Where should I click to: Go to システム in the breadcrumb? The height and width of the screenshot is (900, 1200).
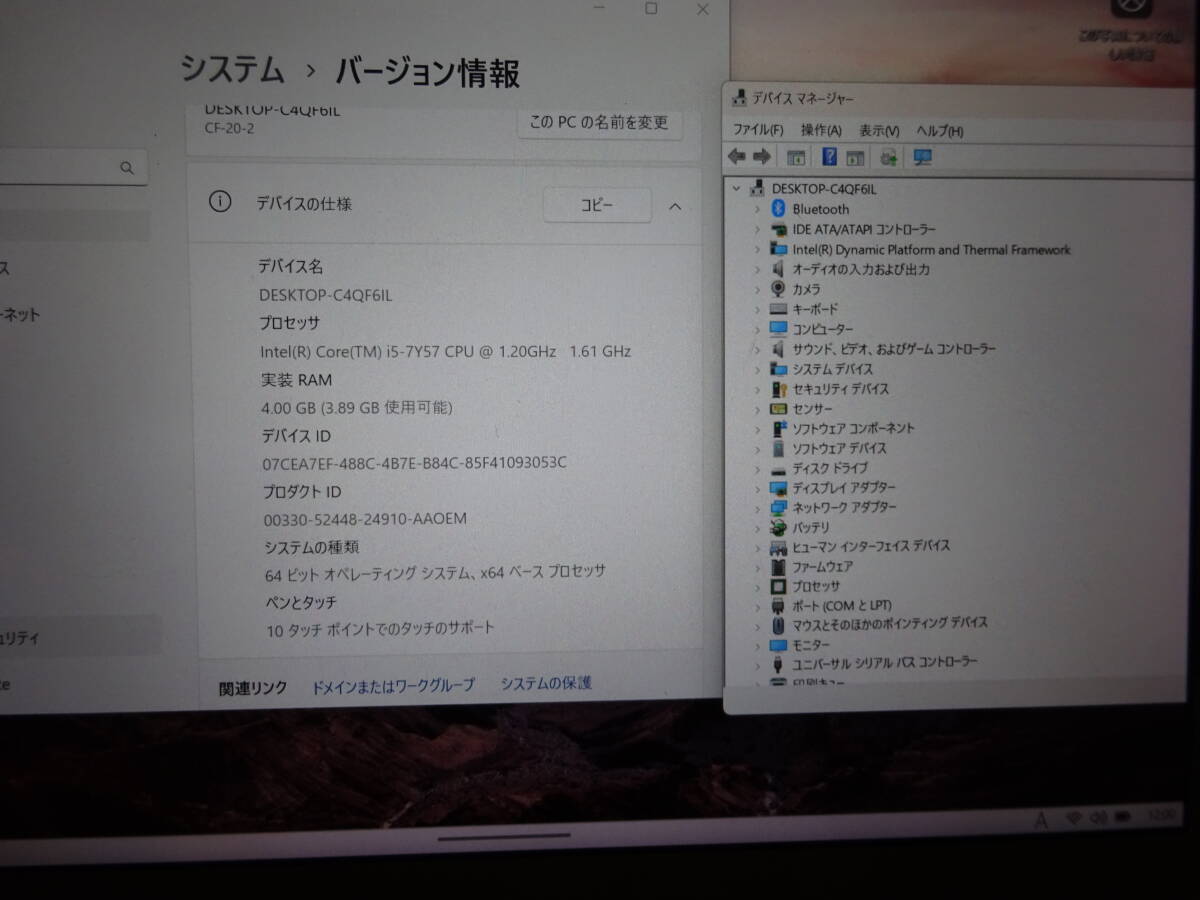pyautogui.click(x=232, y=70)
